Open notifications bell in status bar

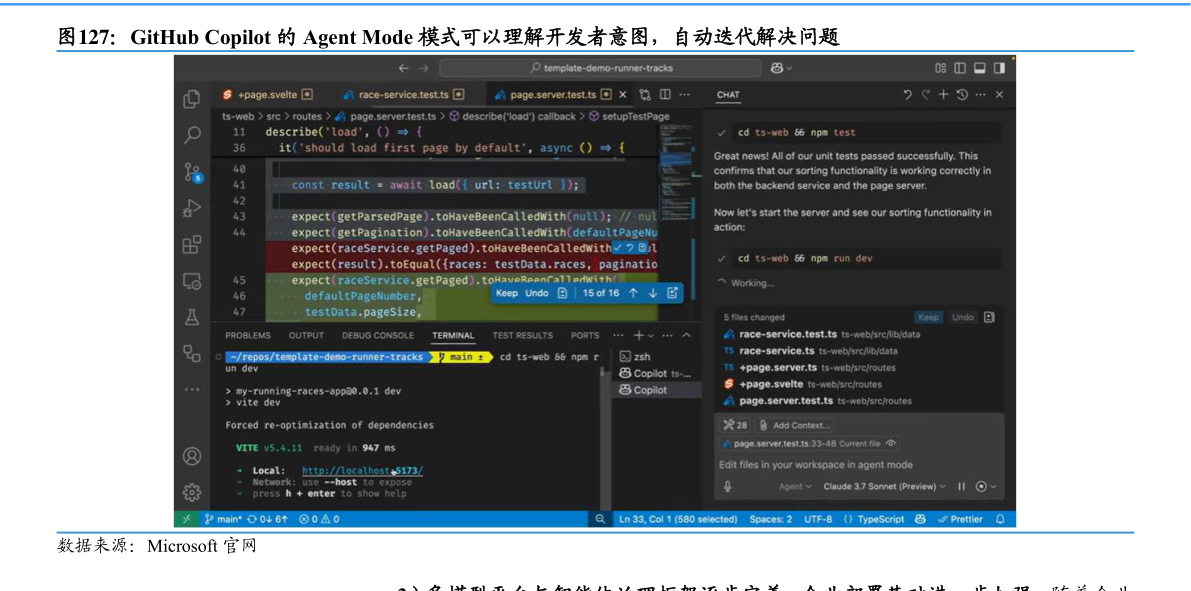coord(1000,520)
